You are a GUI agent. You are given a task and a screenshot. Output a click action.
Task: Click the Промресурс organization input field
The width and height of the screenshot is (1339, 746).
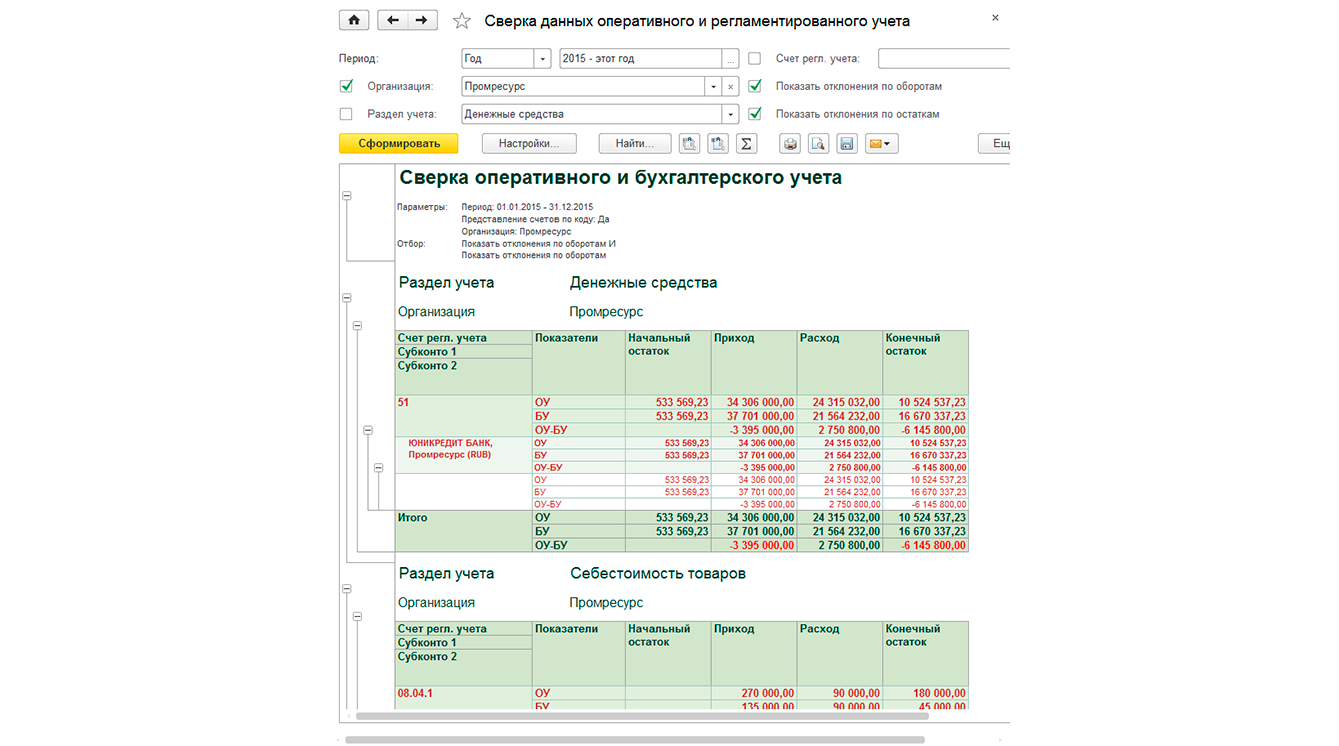point(584,87)
